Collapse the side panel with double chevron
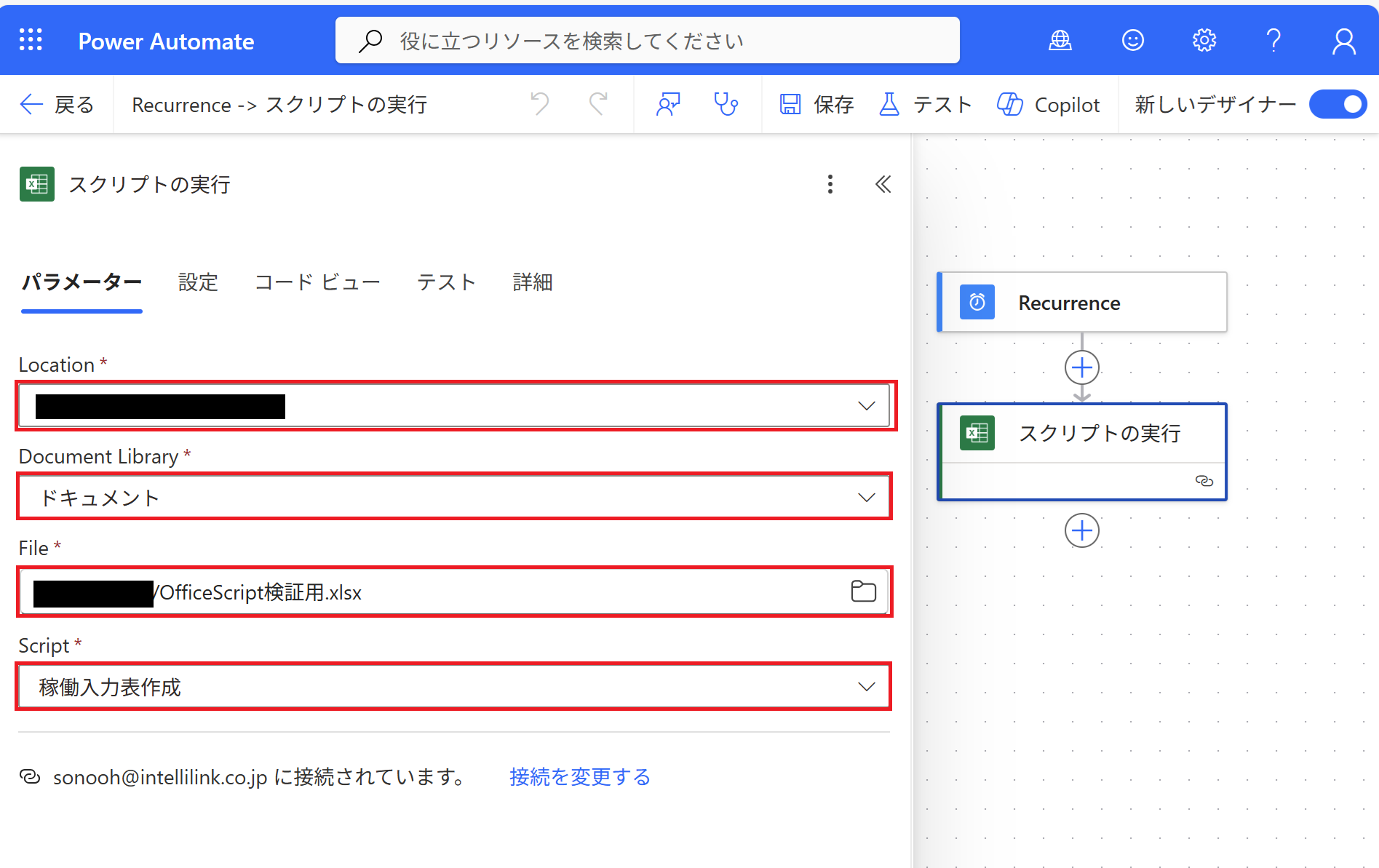 click(x=883, y=184)
